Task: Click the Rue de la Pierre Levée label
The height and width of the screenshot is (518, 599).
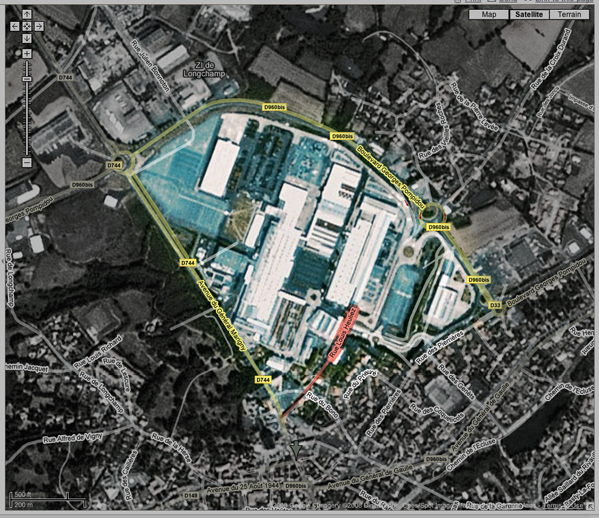Action: click(474, 107)
